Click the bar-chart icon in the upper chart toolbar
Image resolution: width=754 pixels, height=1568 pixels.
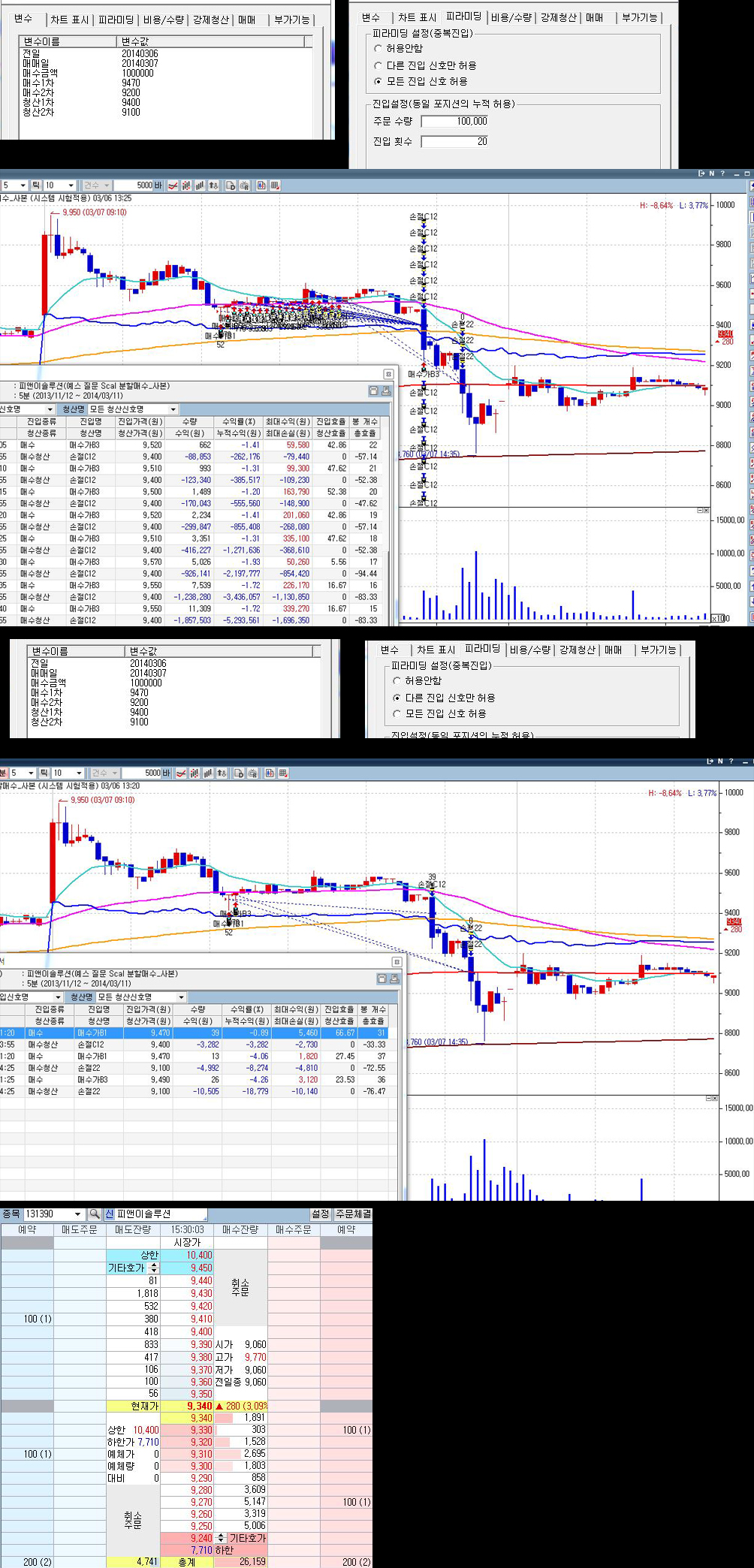tap(200, 185)
